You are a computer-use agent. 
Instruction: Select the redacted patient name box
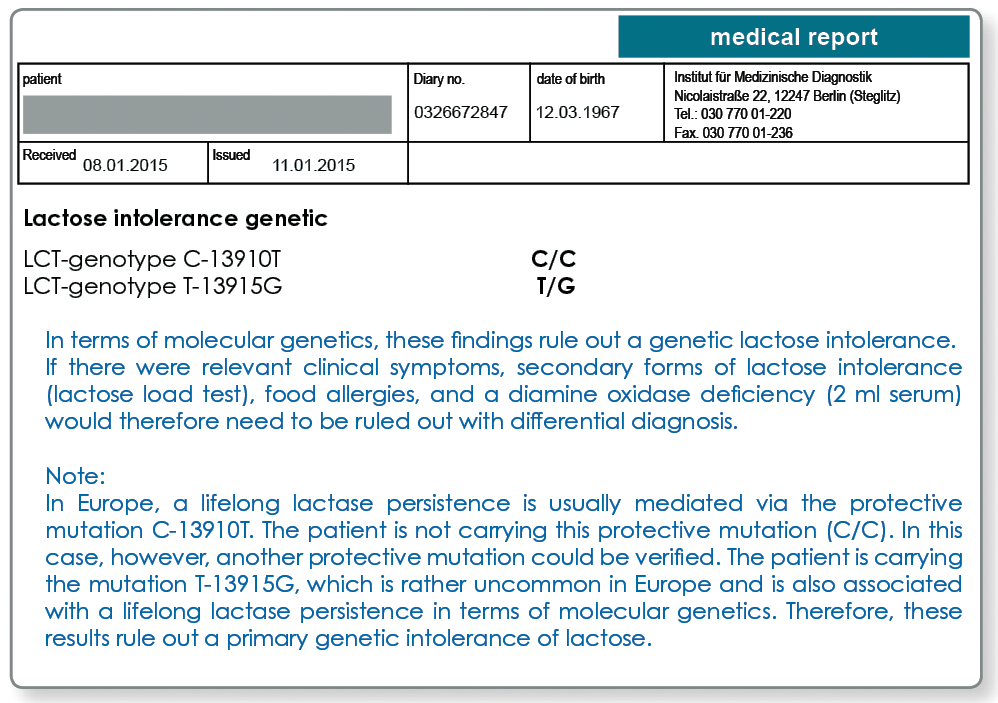coord(207,115)
